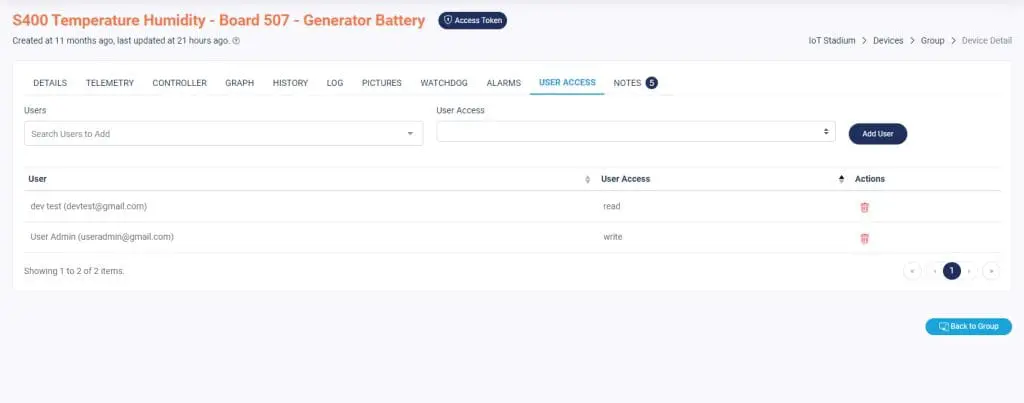This screenshot has width=1024, height=403.
Task: Navigate to Devices in breadcrumb
Action: (888, 41)
